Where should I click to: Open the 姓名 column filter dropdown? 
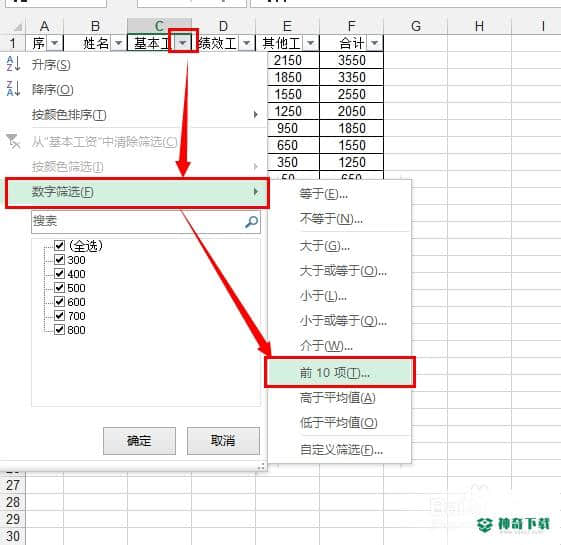(118, 43)
